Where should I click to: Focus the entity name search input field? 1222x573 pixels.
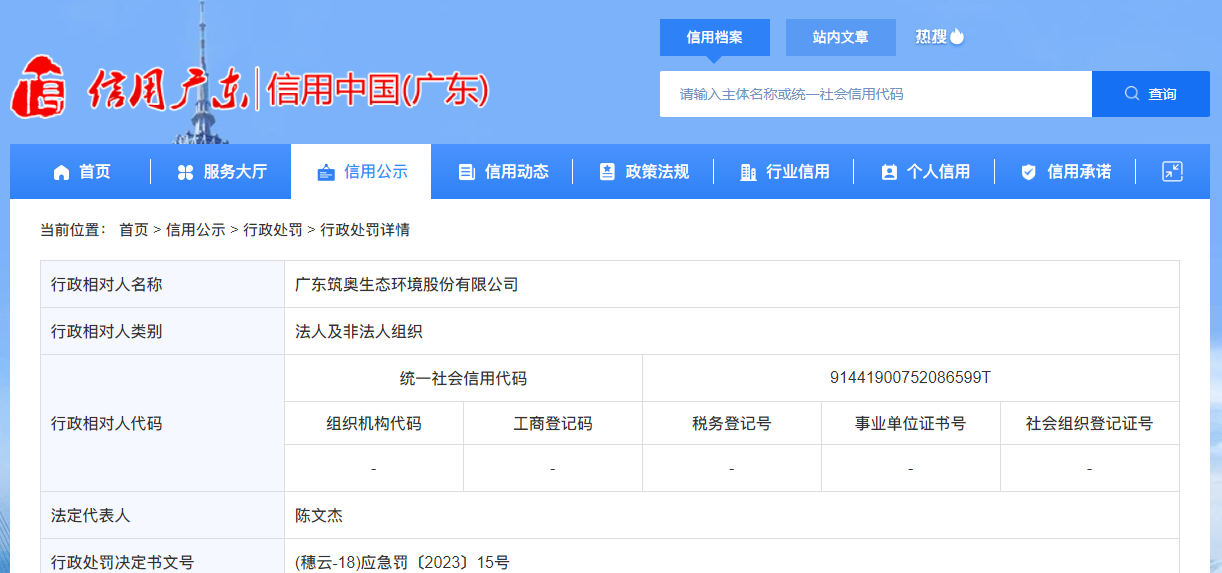[x=876, y=94]
